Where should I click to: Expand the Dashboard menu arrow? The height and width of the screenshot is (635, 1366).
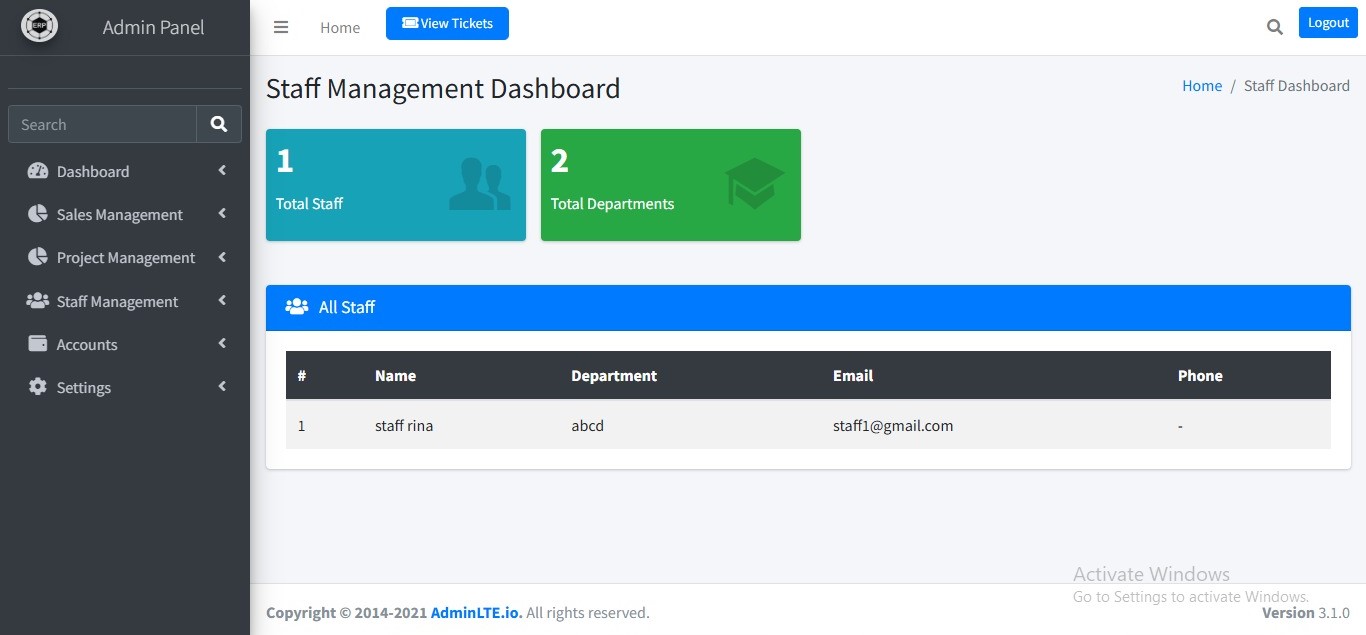coord(222,171)
